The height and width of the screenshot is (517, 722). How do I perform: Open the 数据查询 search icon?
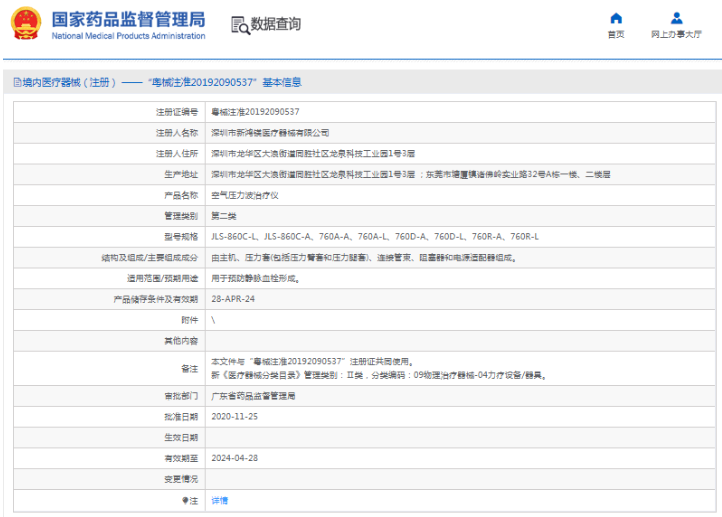[x=240, y=25]
